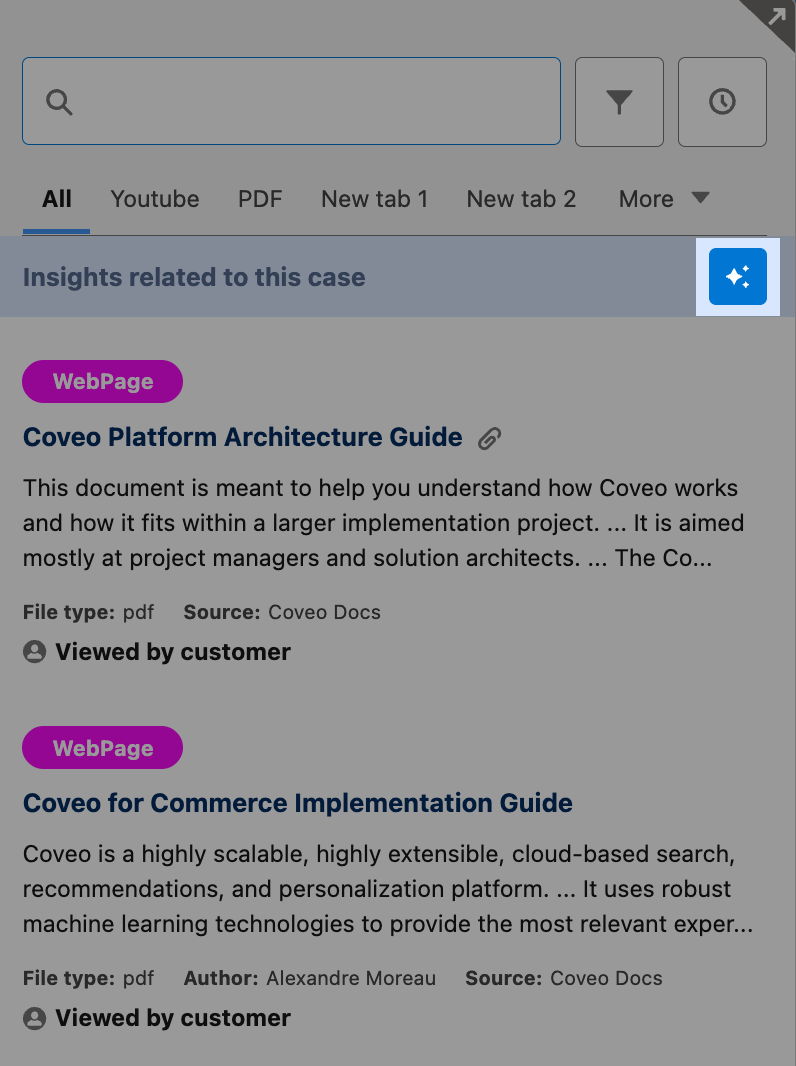Select the All tab

pos(56,199)
